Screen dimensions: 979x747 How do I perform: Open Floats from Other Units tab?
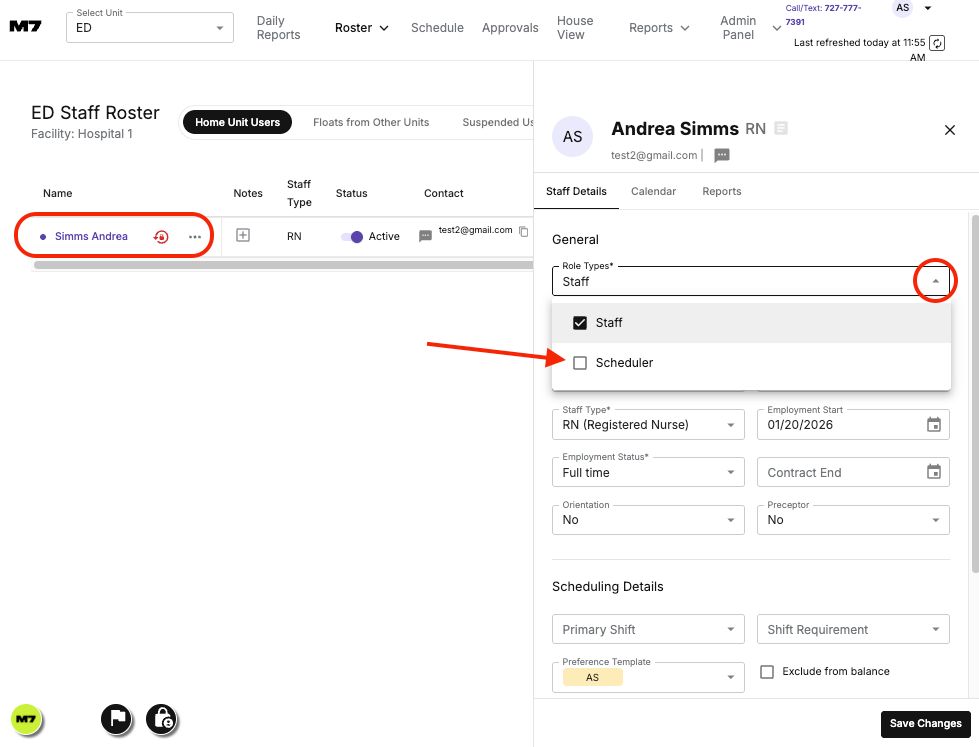click(x=371, y=122)
